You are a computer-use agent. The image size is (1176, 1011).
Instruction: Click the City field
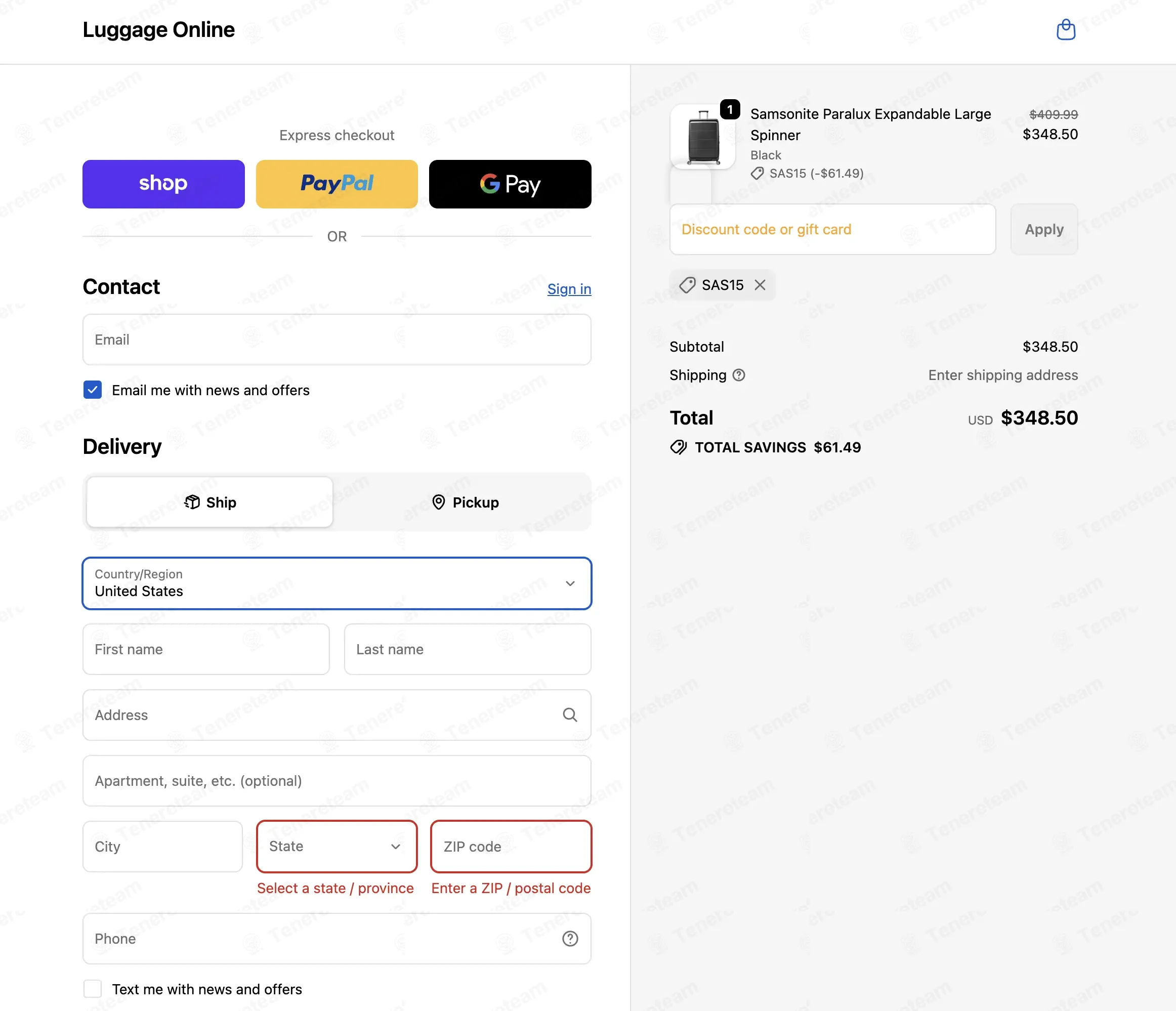(162, 847)
